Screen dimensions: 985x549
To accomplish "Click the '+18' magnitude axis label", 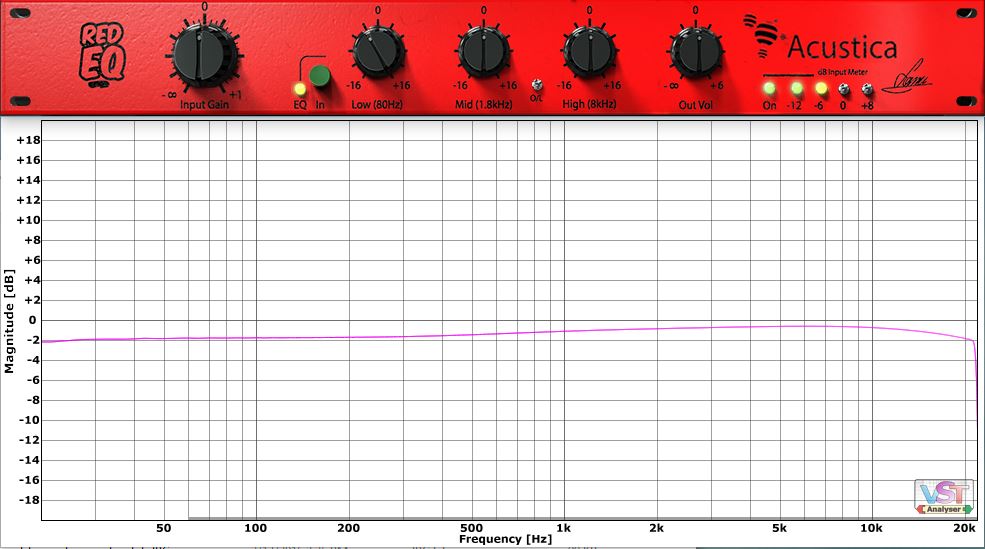I will coord(28,140).
